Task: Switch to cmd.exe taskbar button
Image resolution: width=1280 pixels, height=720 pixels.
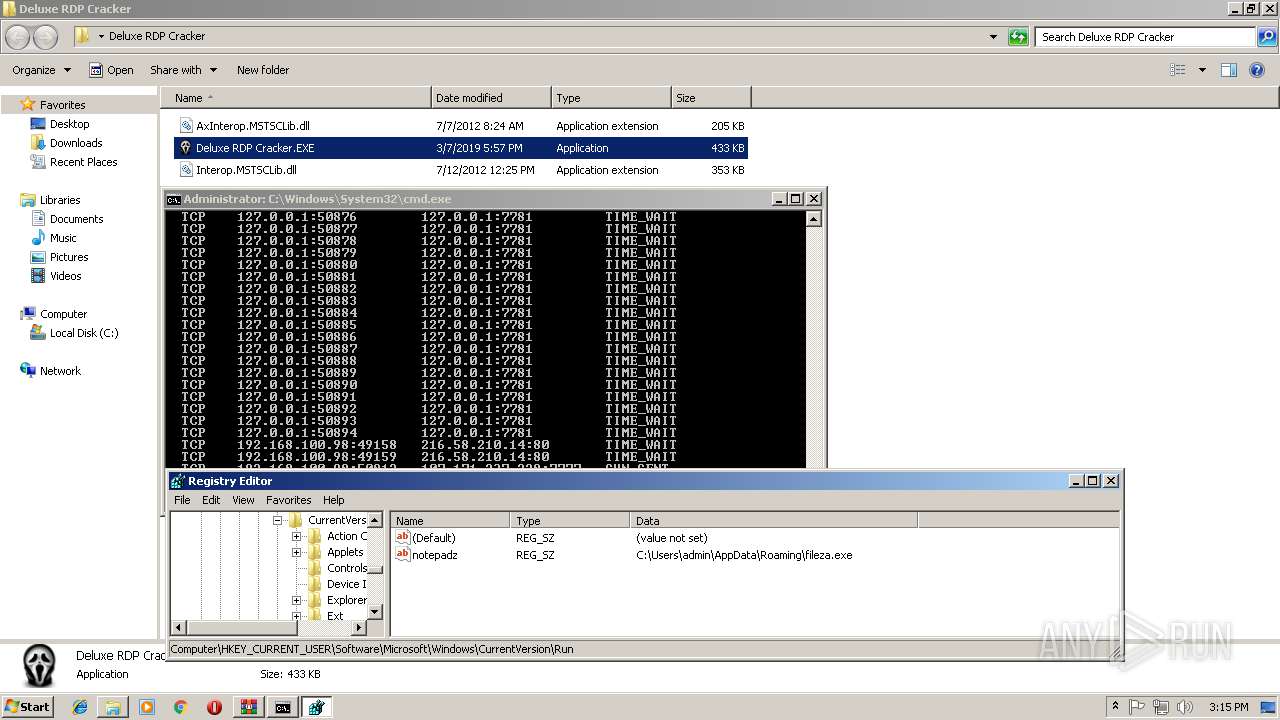Action: coord(283,707)
